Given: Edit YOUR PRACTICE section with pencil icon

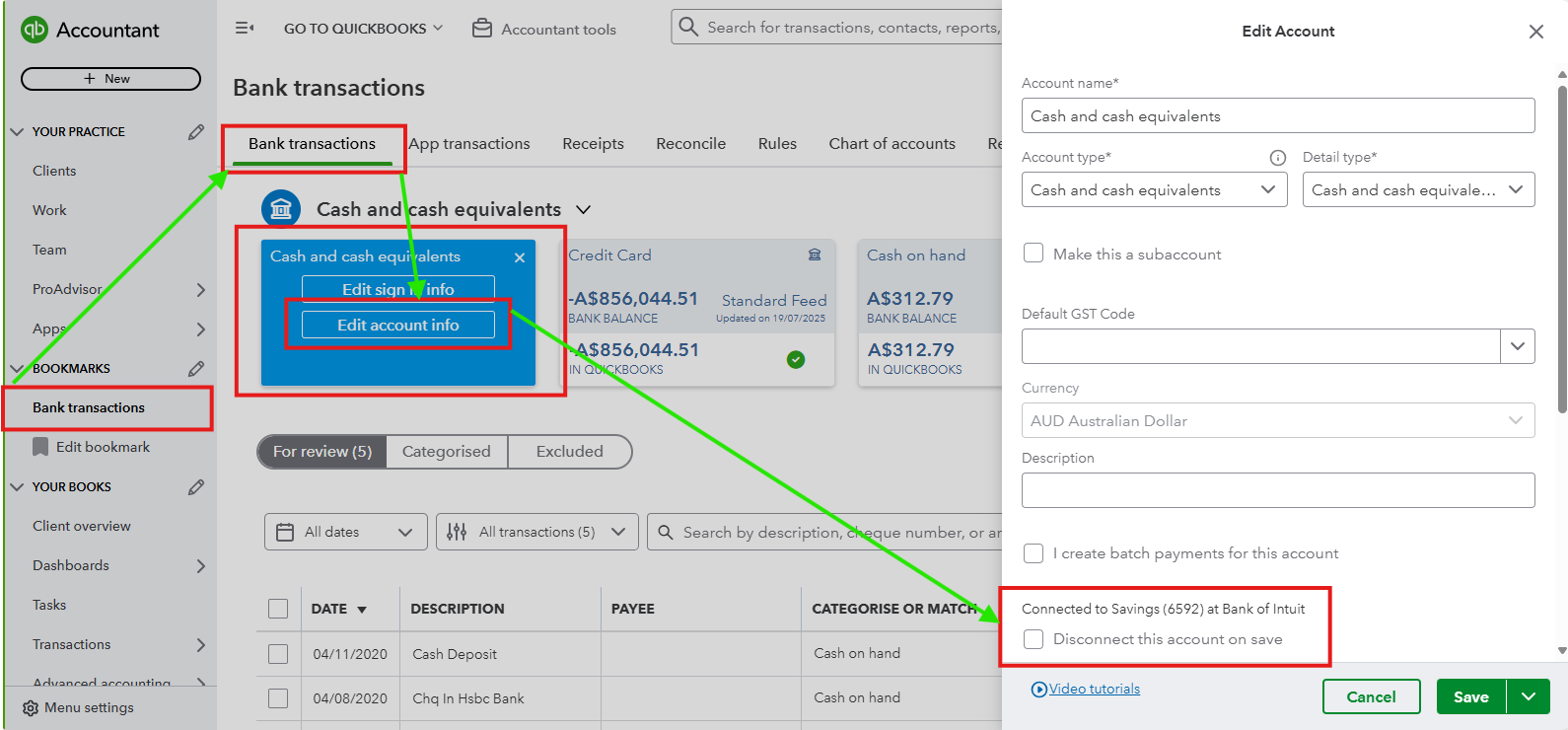Looking at the screenshot, I should (x=196, y=131).
